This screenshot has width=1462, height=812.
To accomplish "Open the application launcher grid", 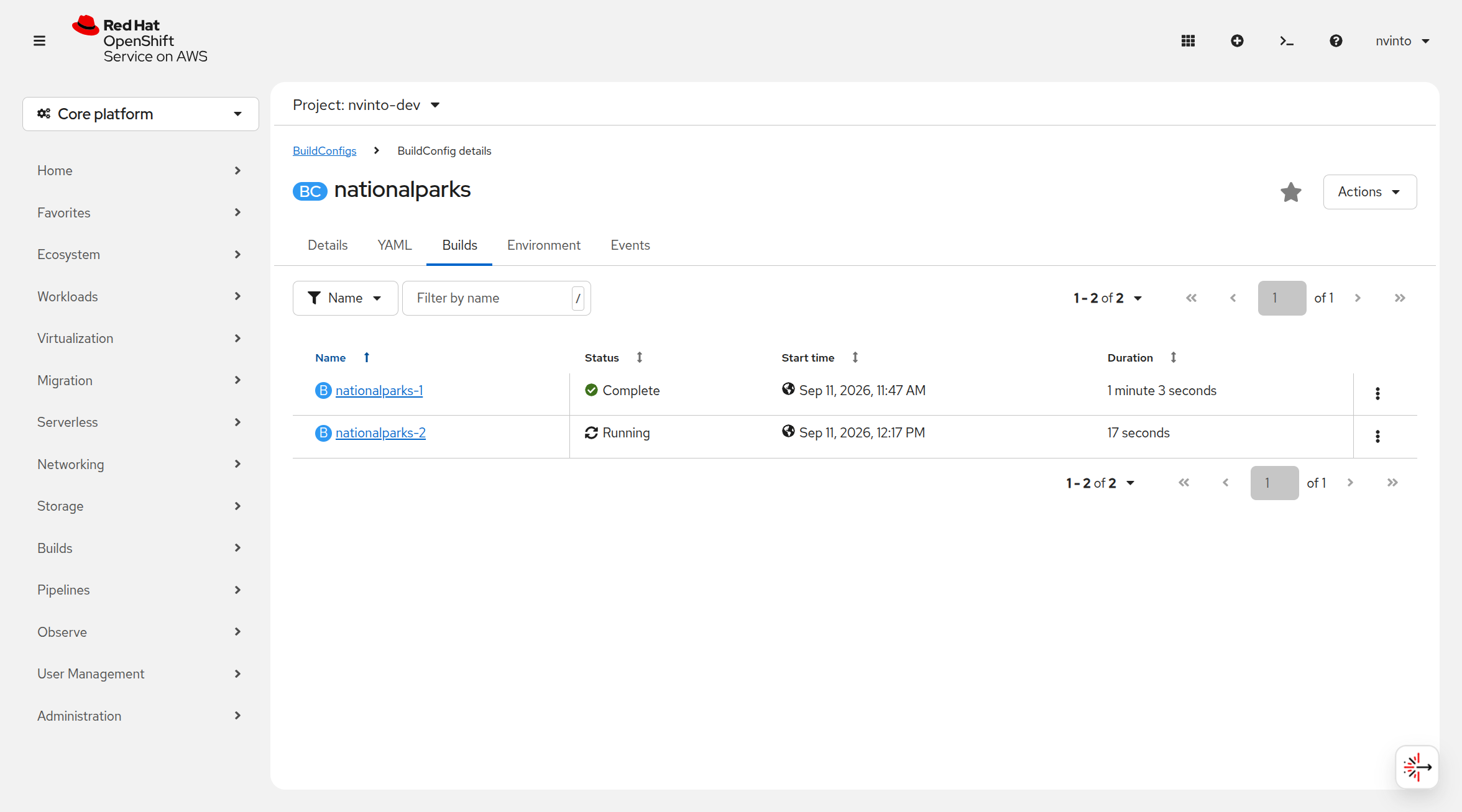I will [1188, 41].
